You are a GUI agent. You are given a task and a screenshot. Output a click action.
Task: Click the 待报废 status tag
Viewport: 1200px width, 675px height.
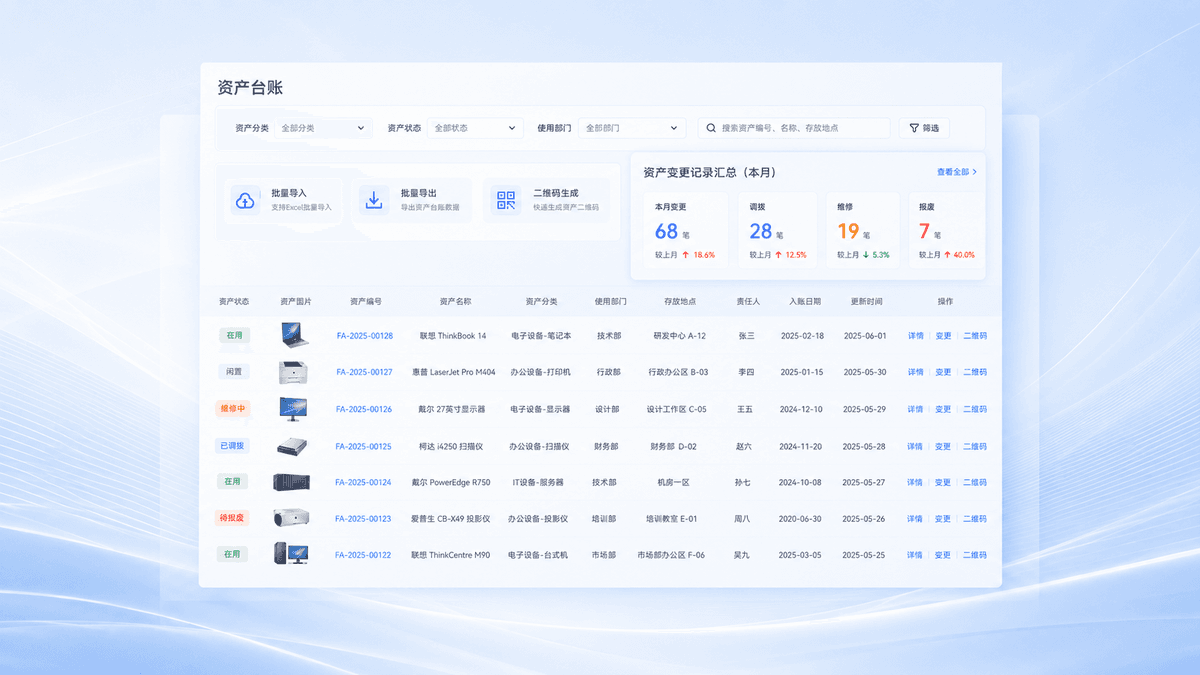pyautogui.click(x=232, y=518)
